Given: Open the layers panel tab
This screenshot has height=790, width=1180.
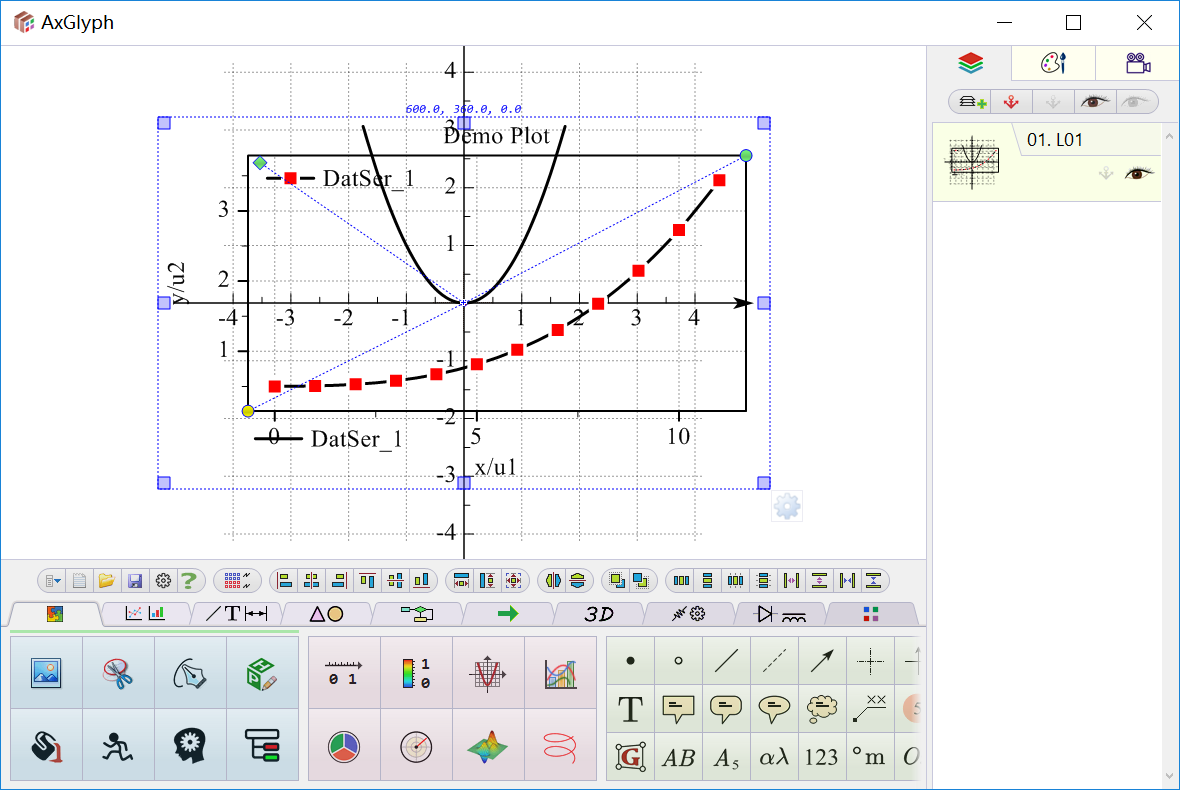Looking at the screenshot, I should (x=971, y=63).
